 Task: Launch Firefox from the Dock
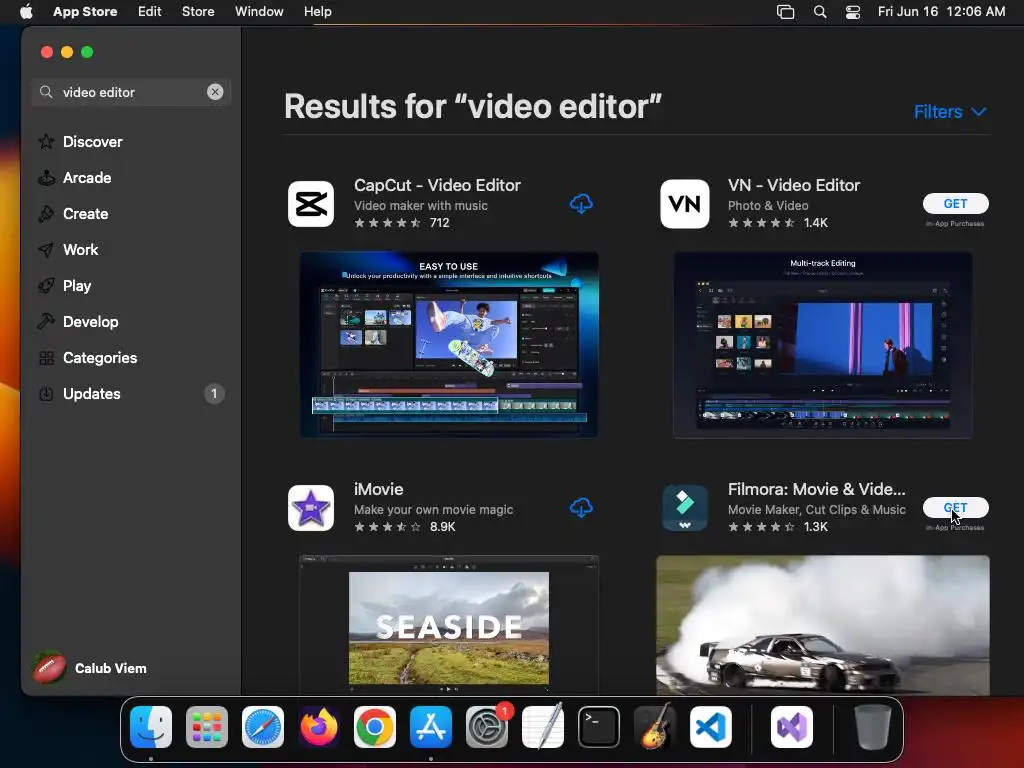(x=319, y=727)
